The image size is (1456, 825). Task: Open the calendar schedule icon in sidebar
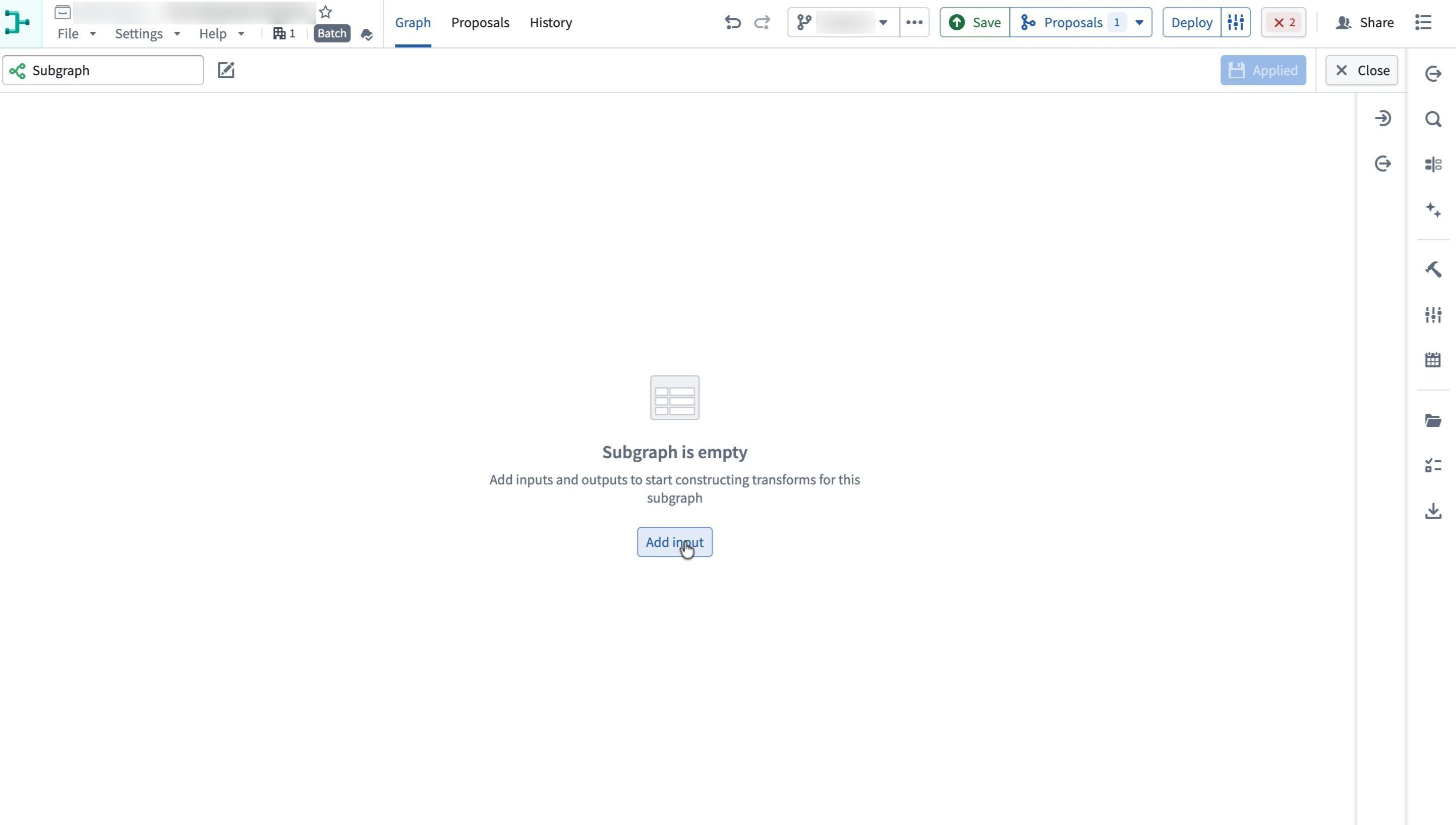1433,360
